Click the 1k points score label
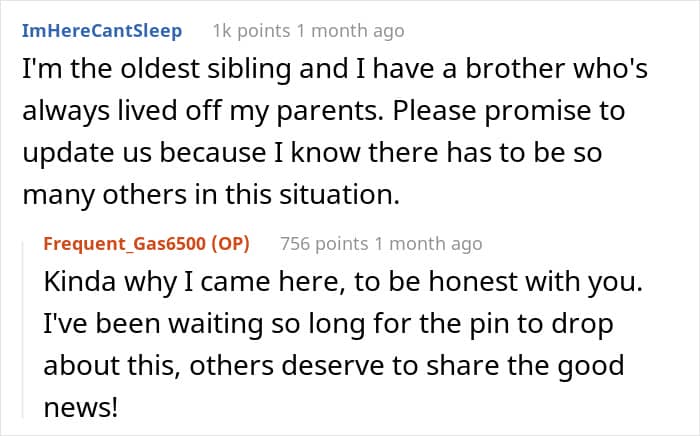The height and width of the screenshot is (436, 700). pyautogui.click(x=251, y=31)
